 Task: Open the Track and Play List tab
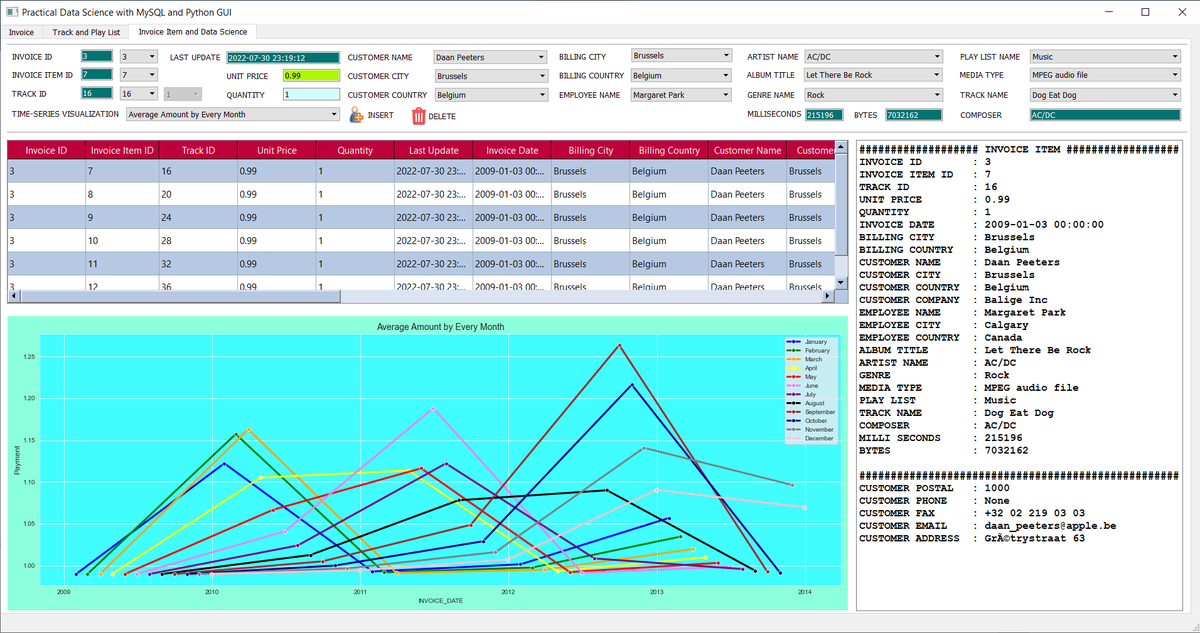coord(85,32)
